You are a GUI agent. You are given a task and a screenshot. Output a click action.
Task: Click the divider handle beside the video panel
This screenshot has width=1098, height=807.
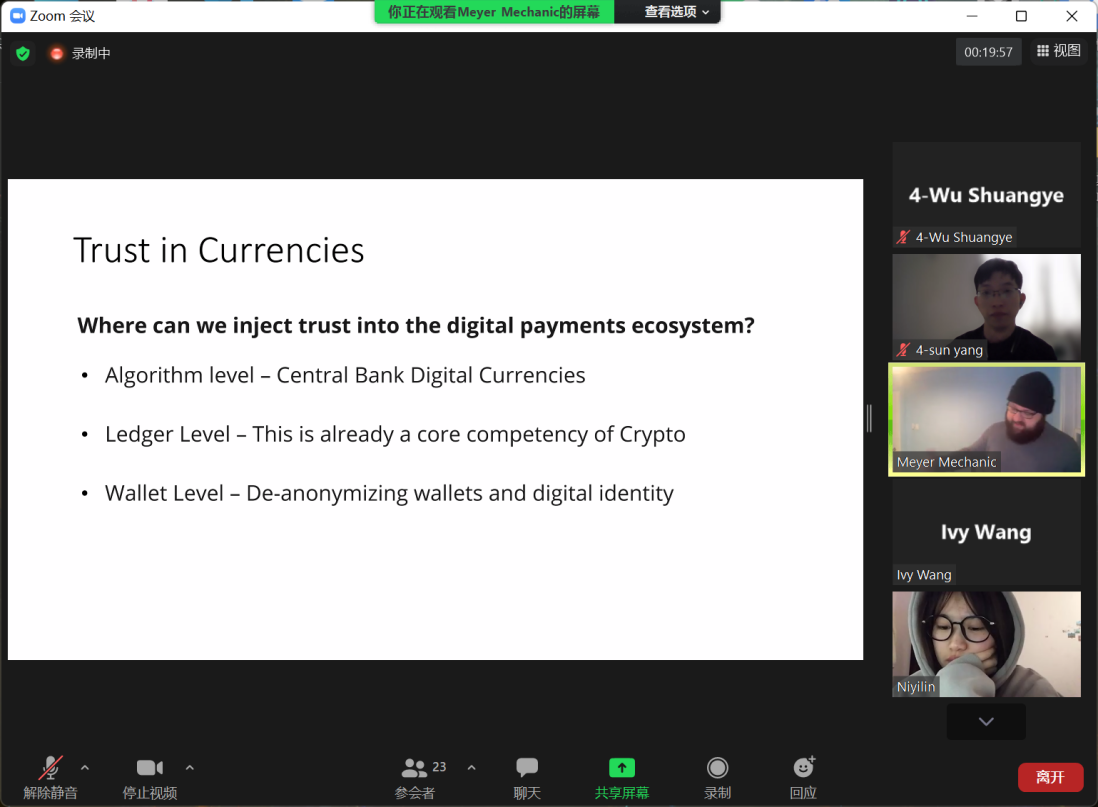pyautogui.click(x=869, y=419)
